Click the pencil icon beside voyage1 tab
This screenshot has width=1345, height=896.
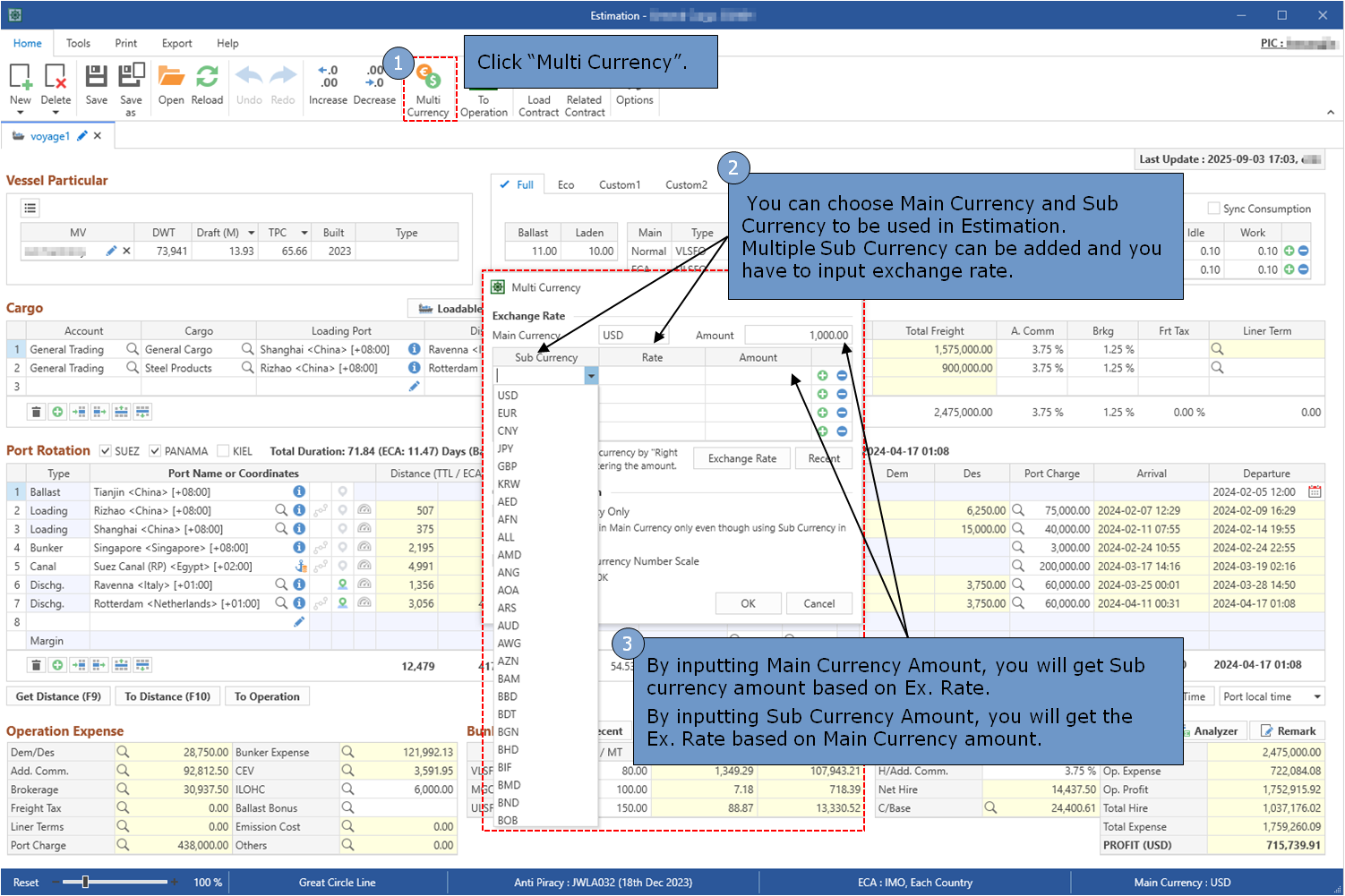(82, 136)
